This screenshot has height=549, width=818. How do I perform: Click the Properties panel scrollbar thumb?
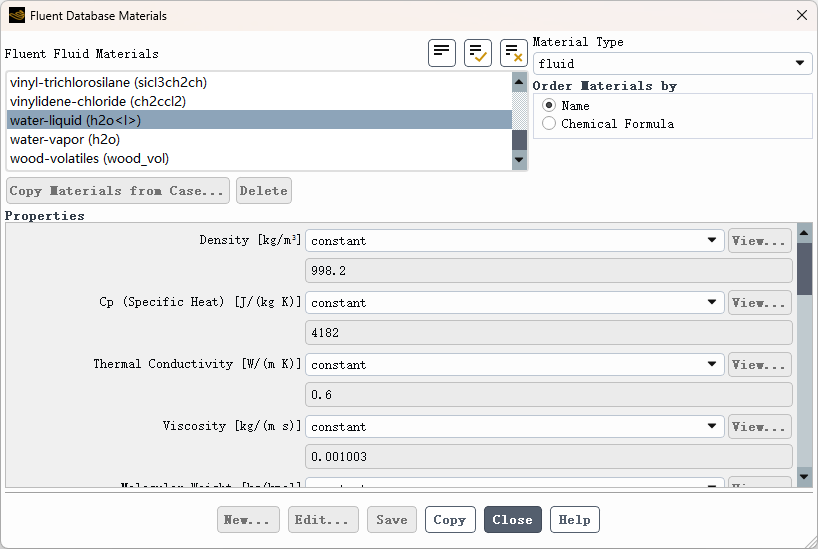pos(804,269)
